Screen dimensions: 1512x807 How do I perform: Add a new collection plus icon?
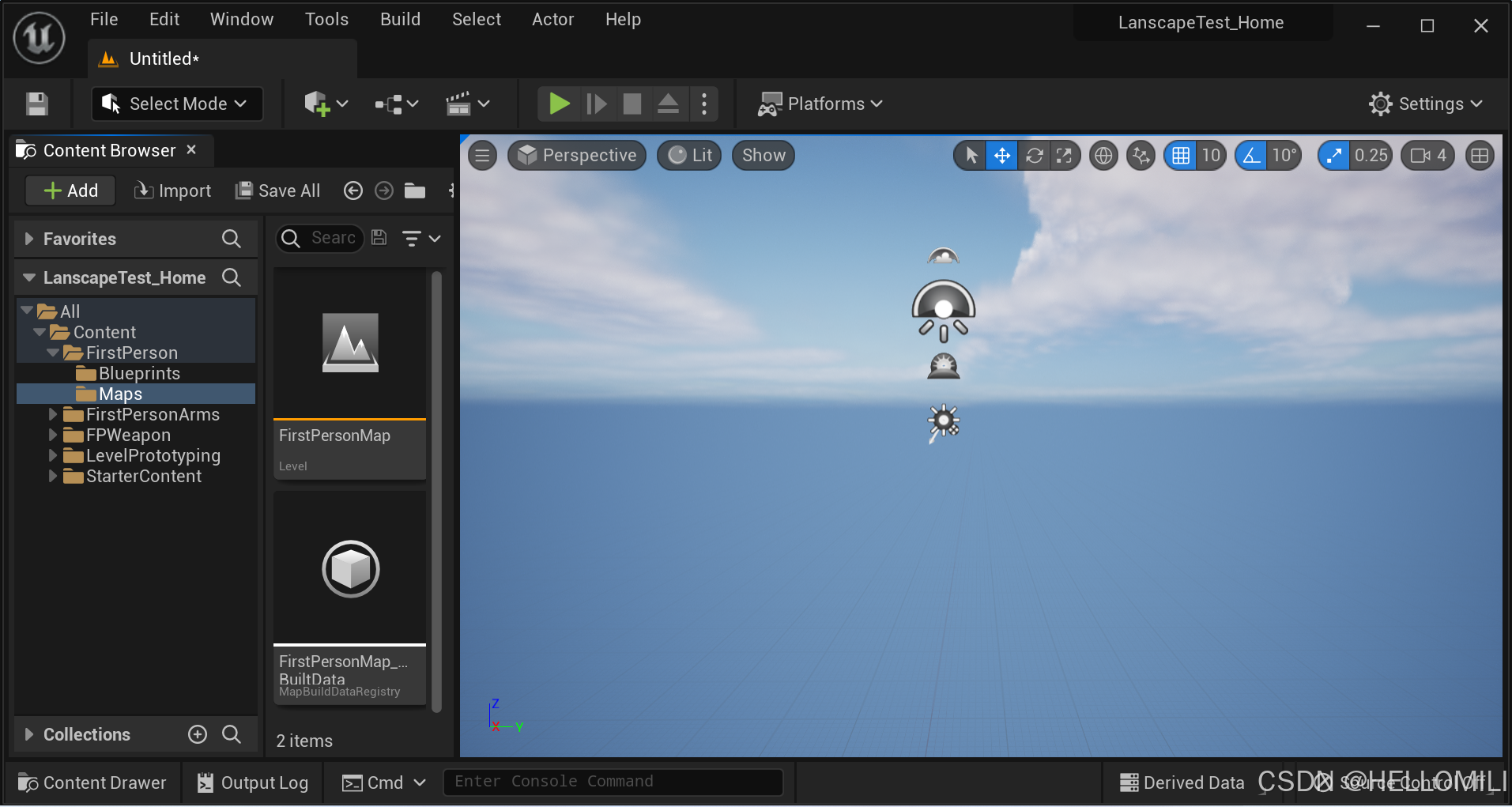click(198, 734)
